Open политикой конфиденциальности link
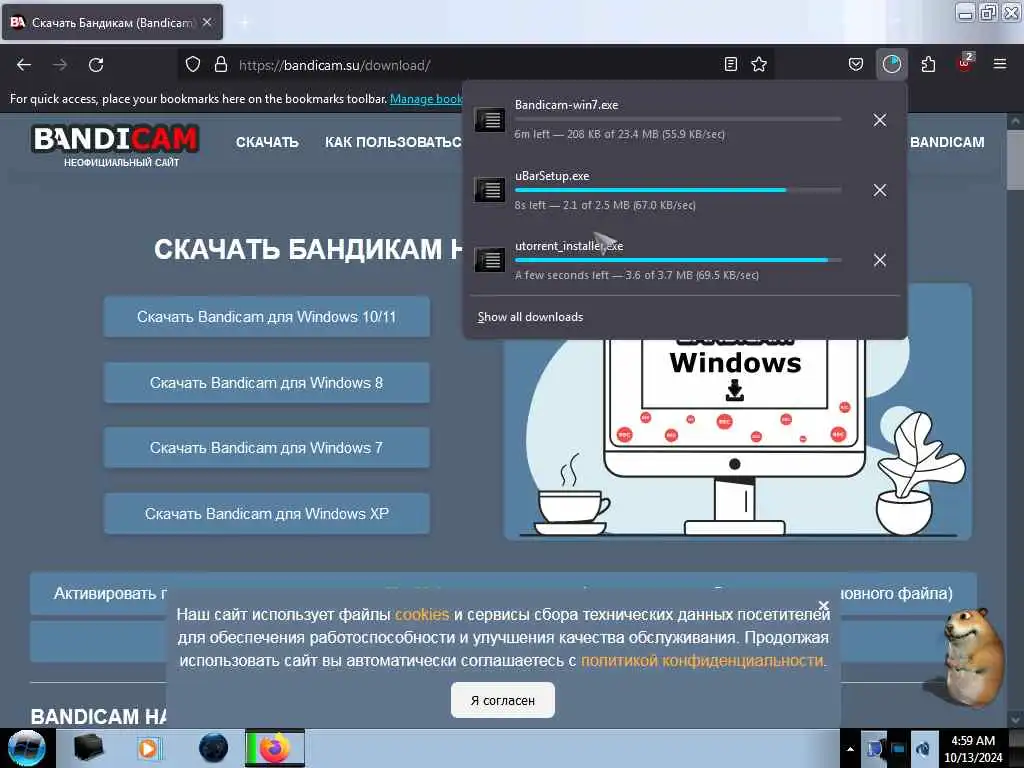Screen dimensions: 1024x768 (702, 660)
